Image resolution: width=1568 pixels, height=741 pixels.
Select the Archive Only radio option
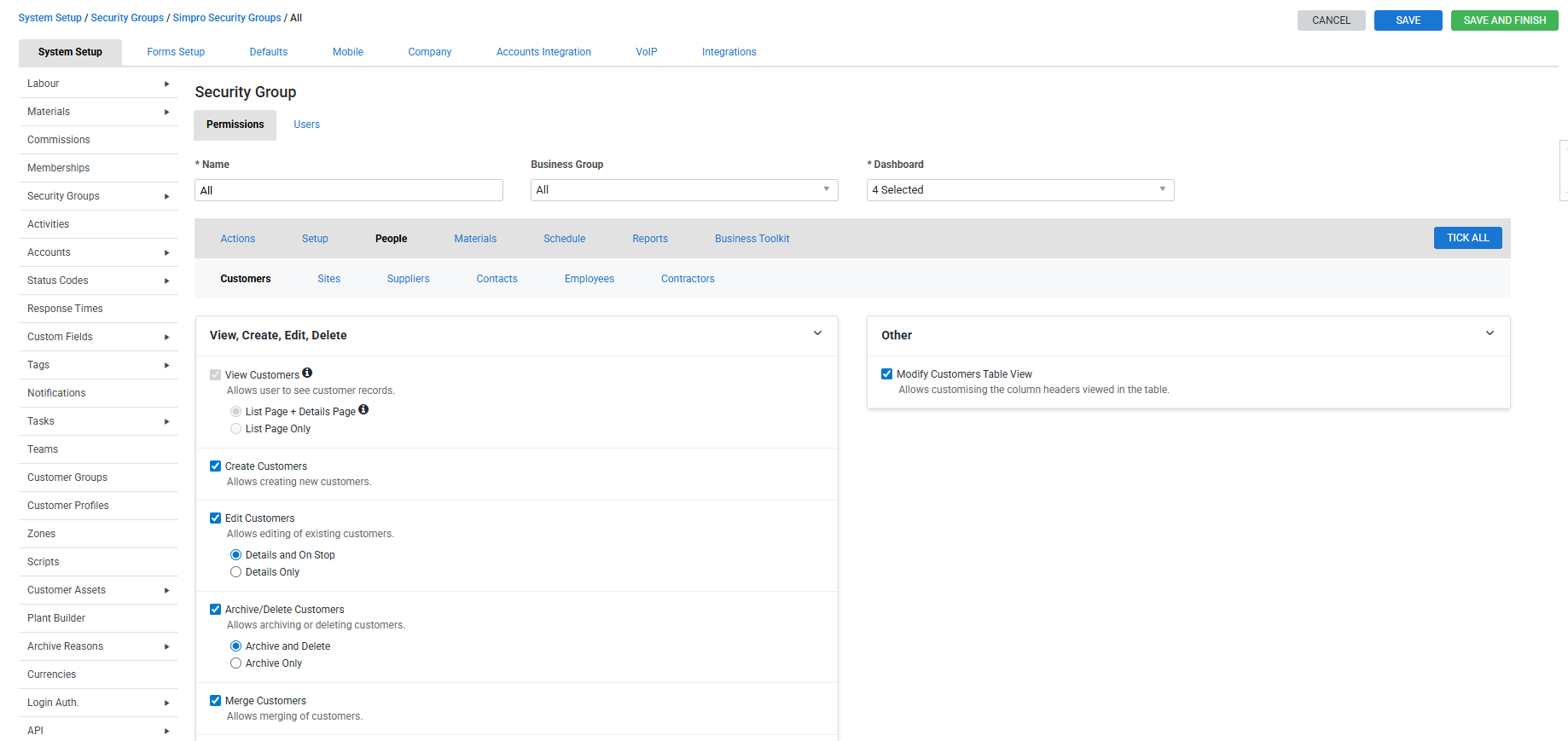(x=236, y=663)
